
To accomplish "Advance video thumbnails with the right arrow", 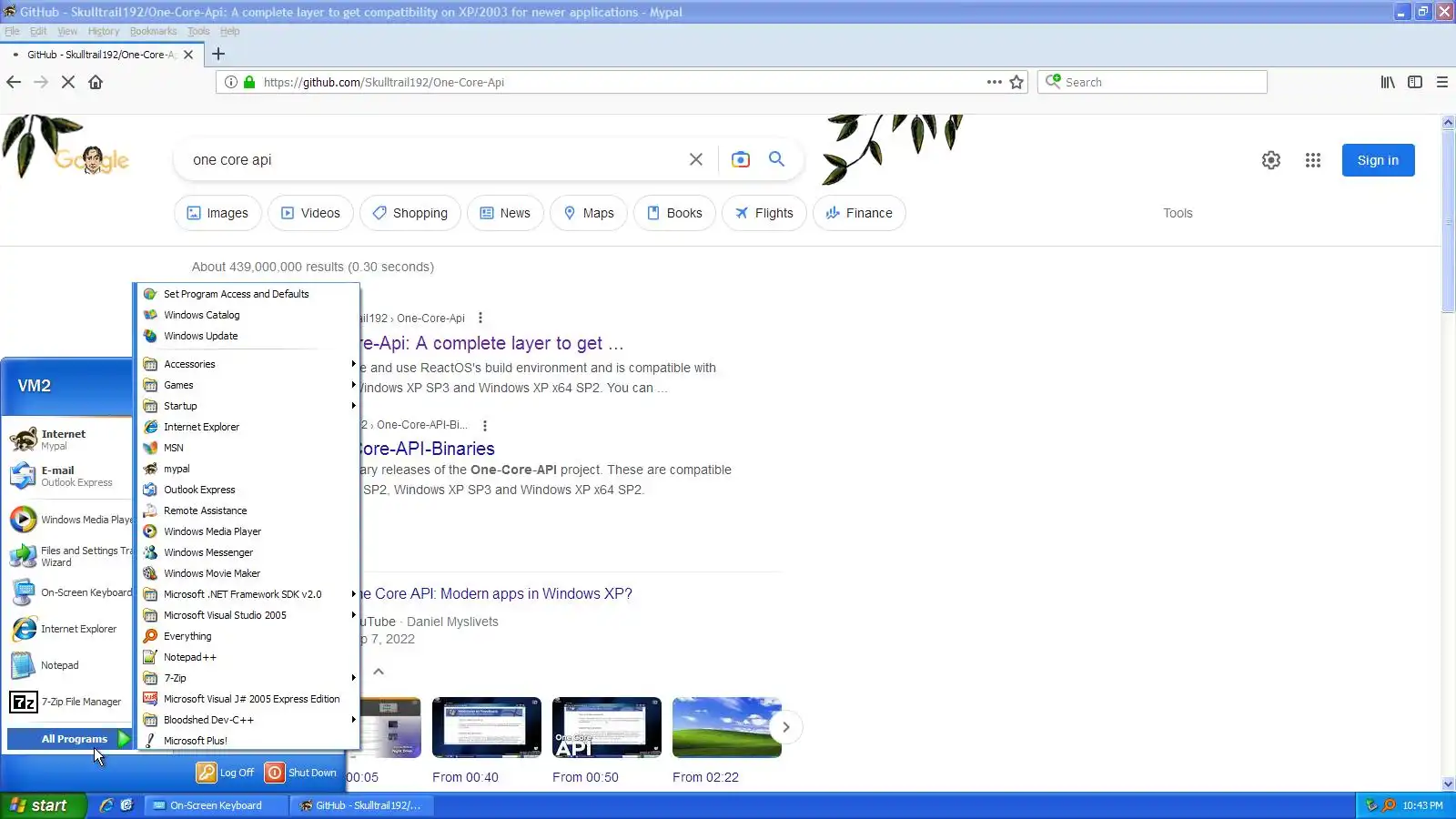I will coord(786,727).
